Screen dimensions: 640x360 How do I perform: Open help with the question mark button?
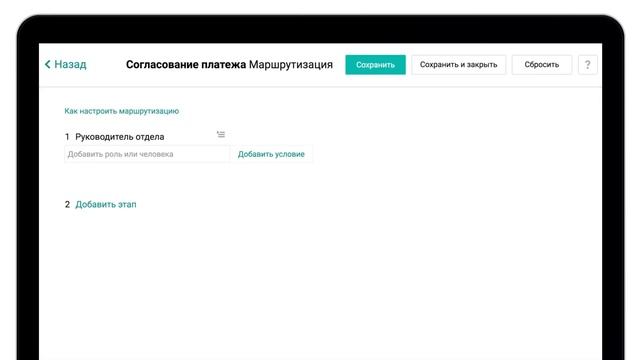(x=587, y=65)
